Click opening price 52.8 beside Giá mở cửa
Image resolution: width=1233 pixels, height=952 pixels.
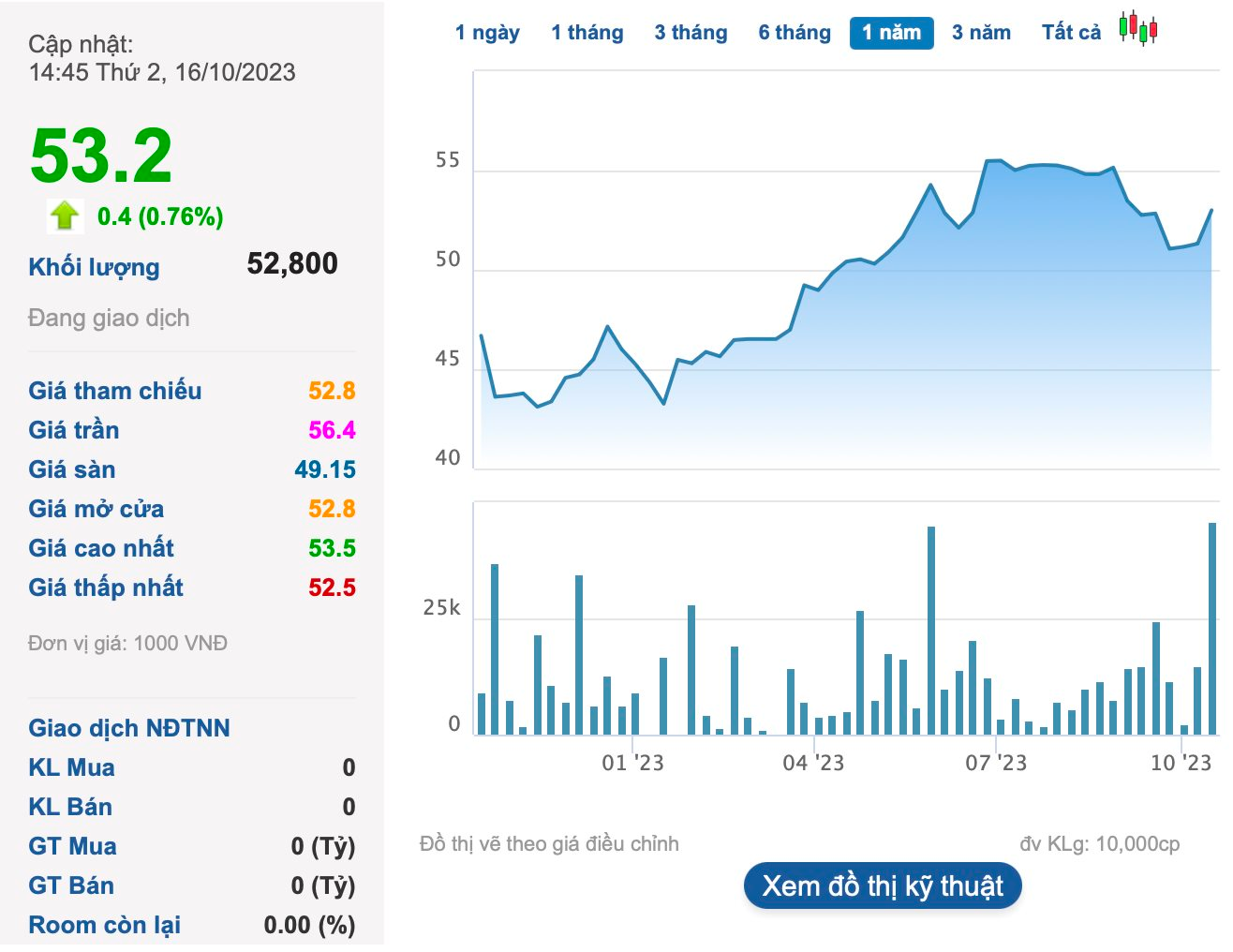pyautogui.click(x=332, y=509)
